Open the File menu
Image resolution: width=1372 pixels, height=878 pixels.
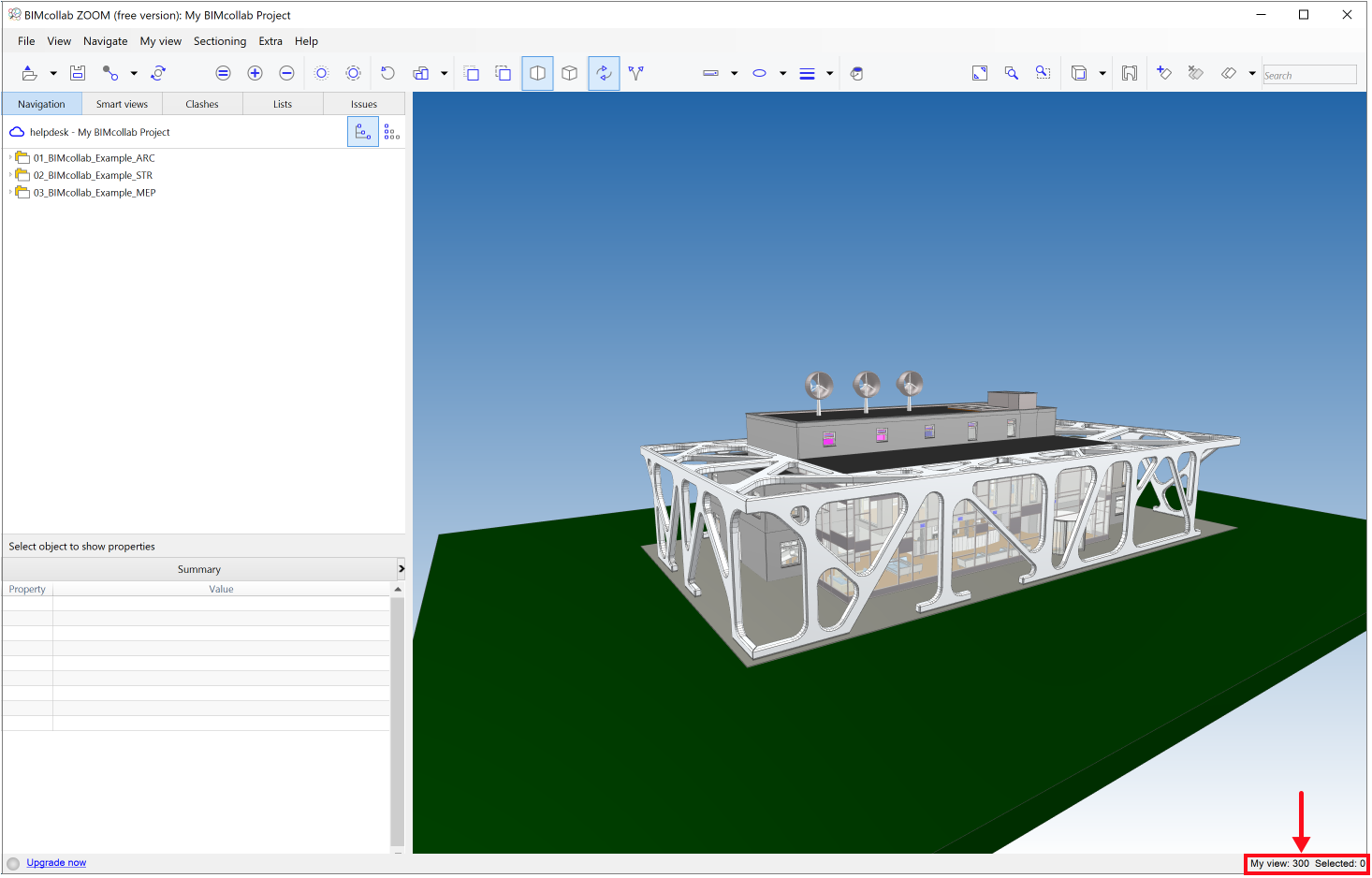coord(26,41)
